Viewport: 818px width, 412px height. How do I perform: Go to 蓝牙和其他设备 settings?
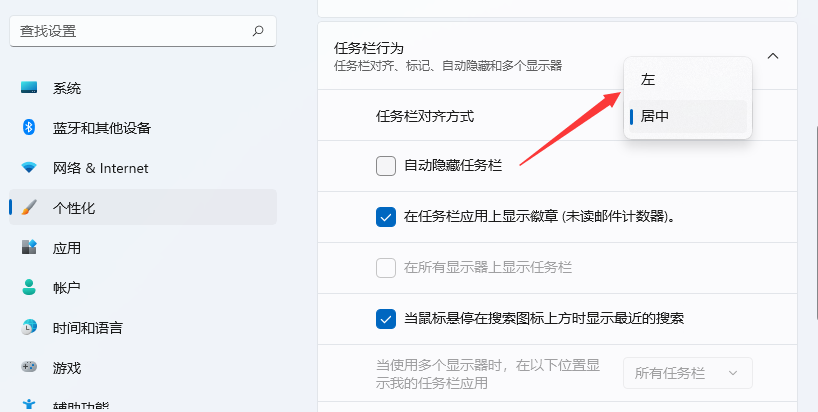coord(101,128)
